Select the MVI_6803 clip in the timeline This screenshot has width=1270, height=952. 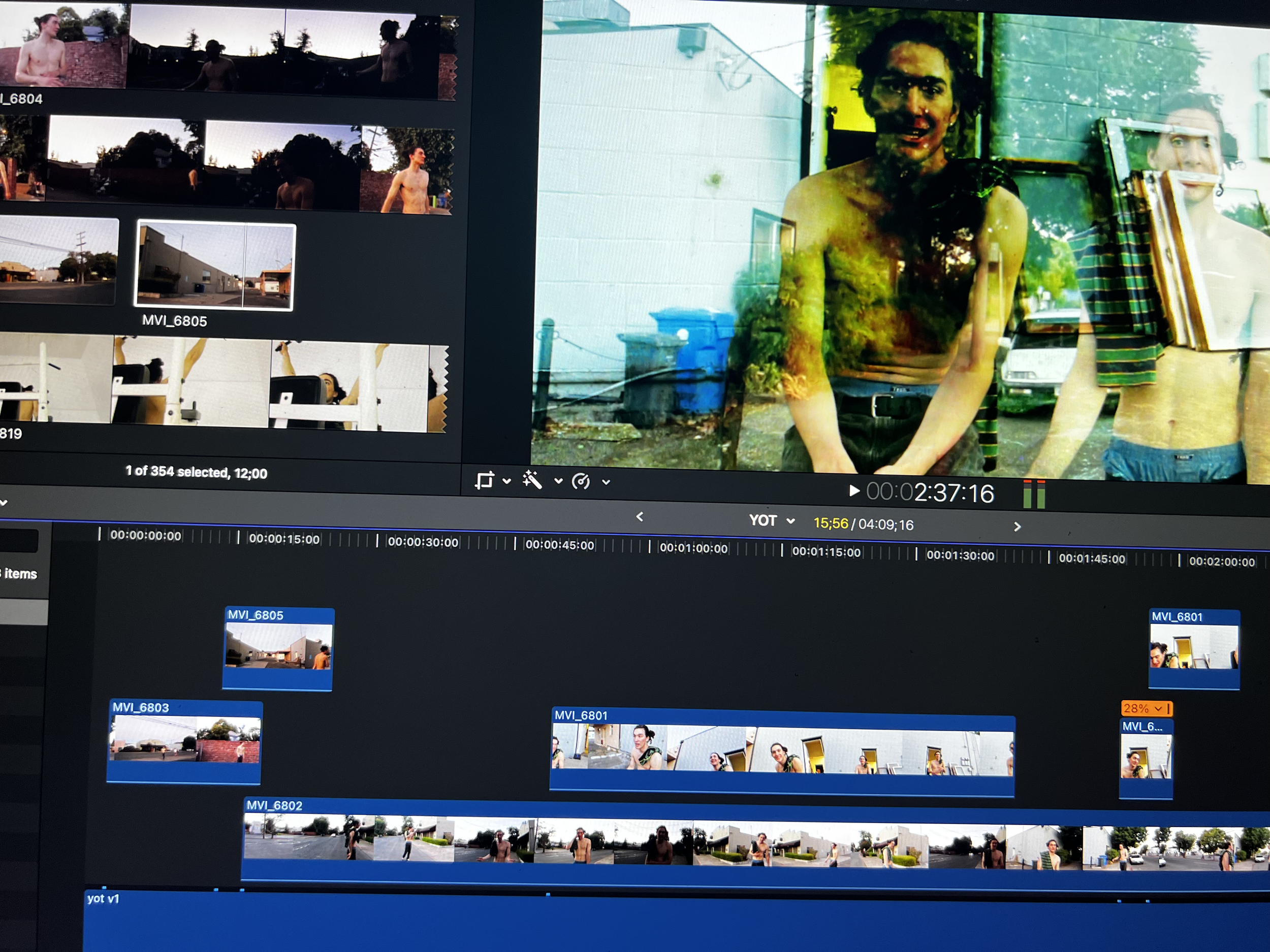point(184,741)
